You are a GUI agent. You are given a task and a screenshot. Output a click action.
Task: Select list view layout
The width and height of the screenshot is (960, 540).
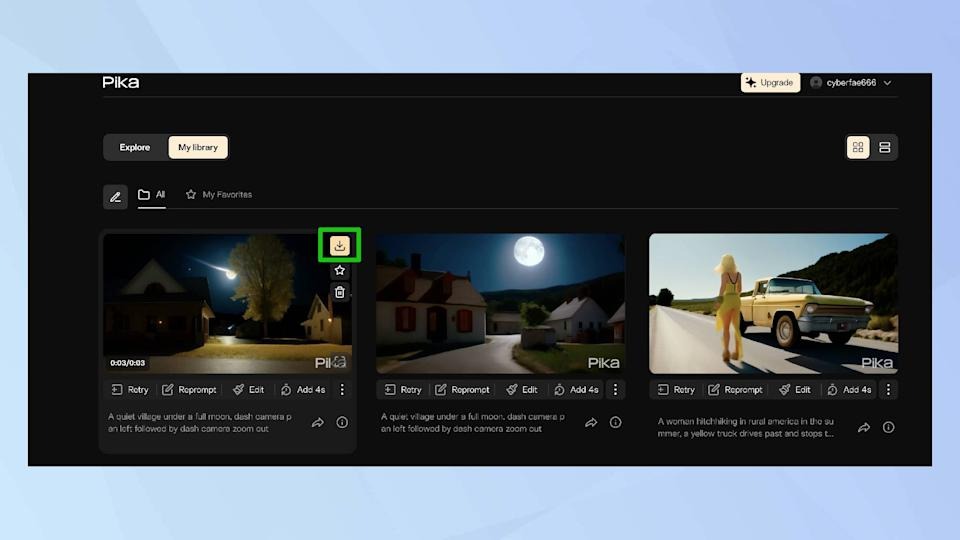pyautogui.click(x=885, y=148)
